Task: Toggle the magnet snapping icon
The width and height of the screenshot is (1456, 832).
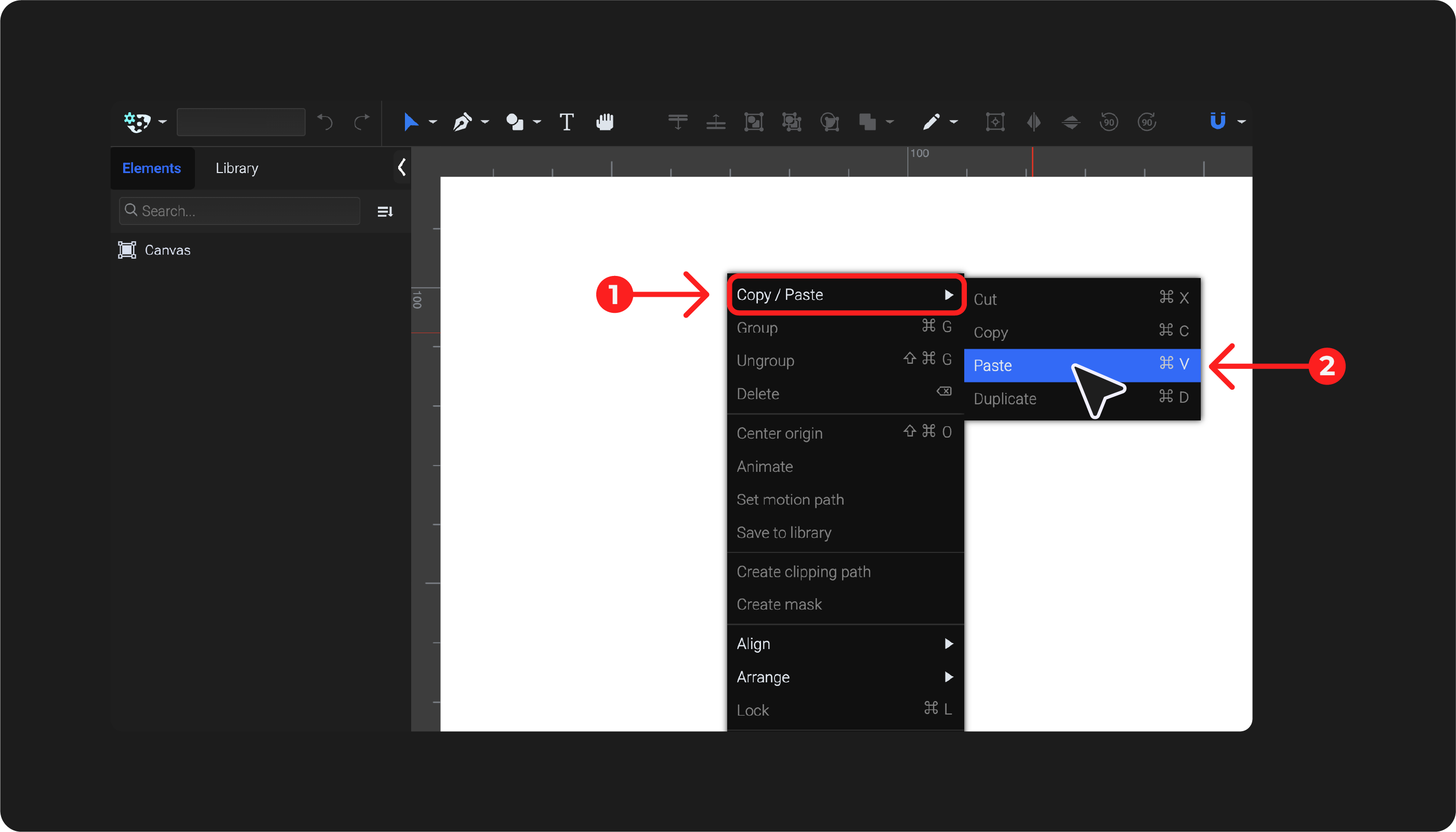Action: click(1217, 121)
